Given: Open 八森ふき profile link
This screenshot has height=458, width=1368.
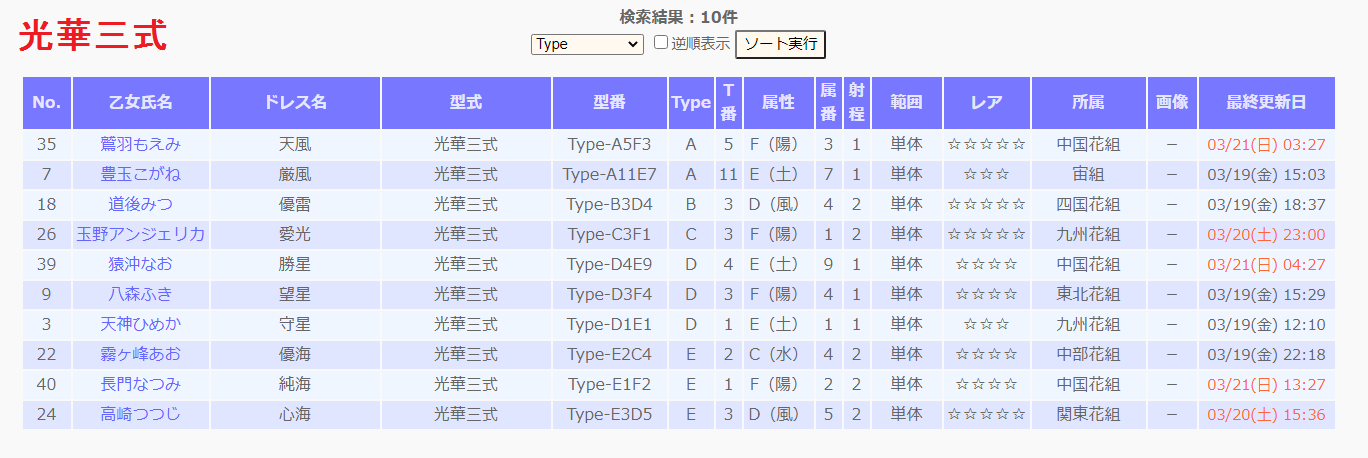Looking at the screenshot, I should coord(140,294).
